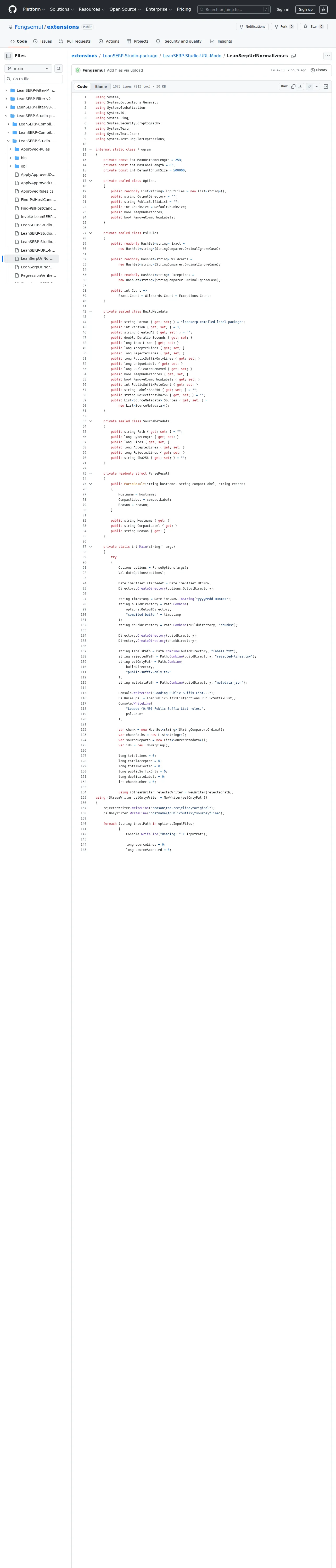Expand the bin folder in tree
Image resolution: width=336 pixels, height=1568 pixels.
[10, 158]
